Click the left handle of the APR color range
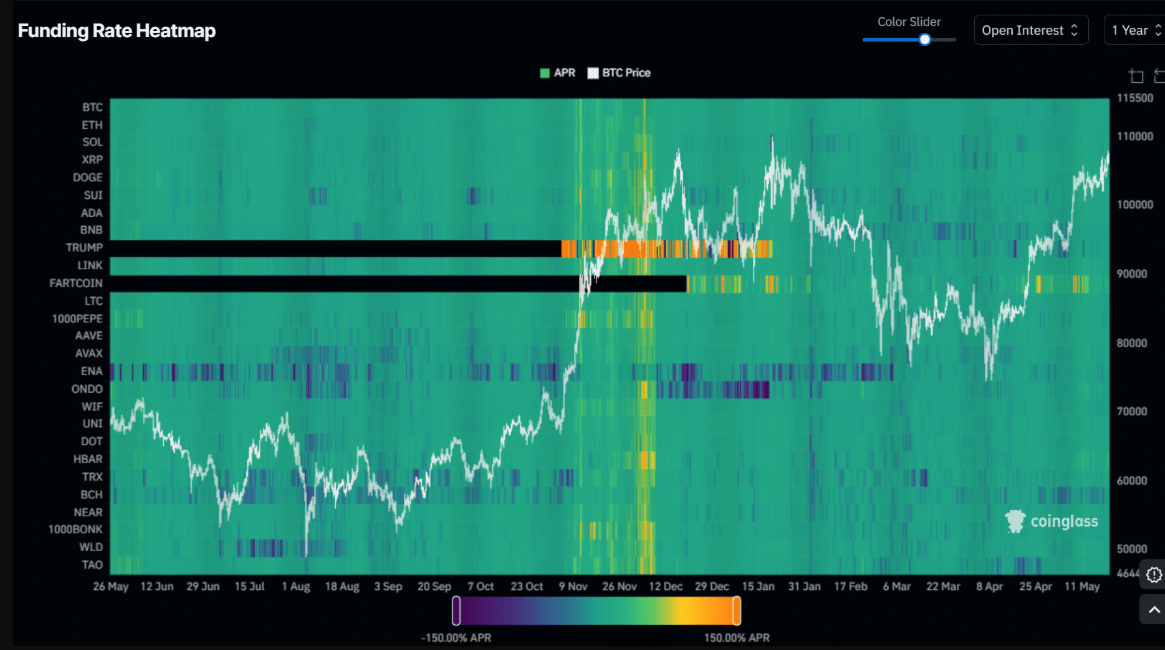Screen dimensions: 1165x650 456,611
